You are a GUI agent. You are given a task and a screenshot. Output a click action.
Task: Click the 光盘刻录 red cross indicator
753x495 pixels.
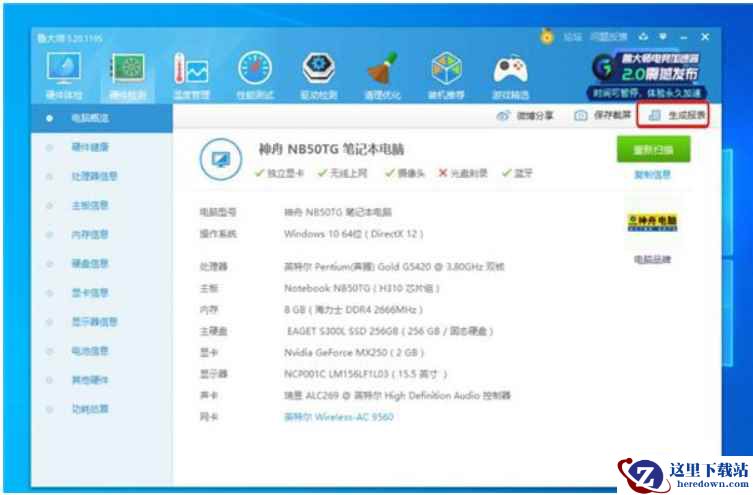click(463, 173)
